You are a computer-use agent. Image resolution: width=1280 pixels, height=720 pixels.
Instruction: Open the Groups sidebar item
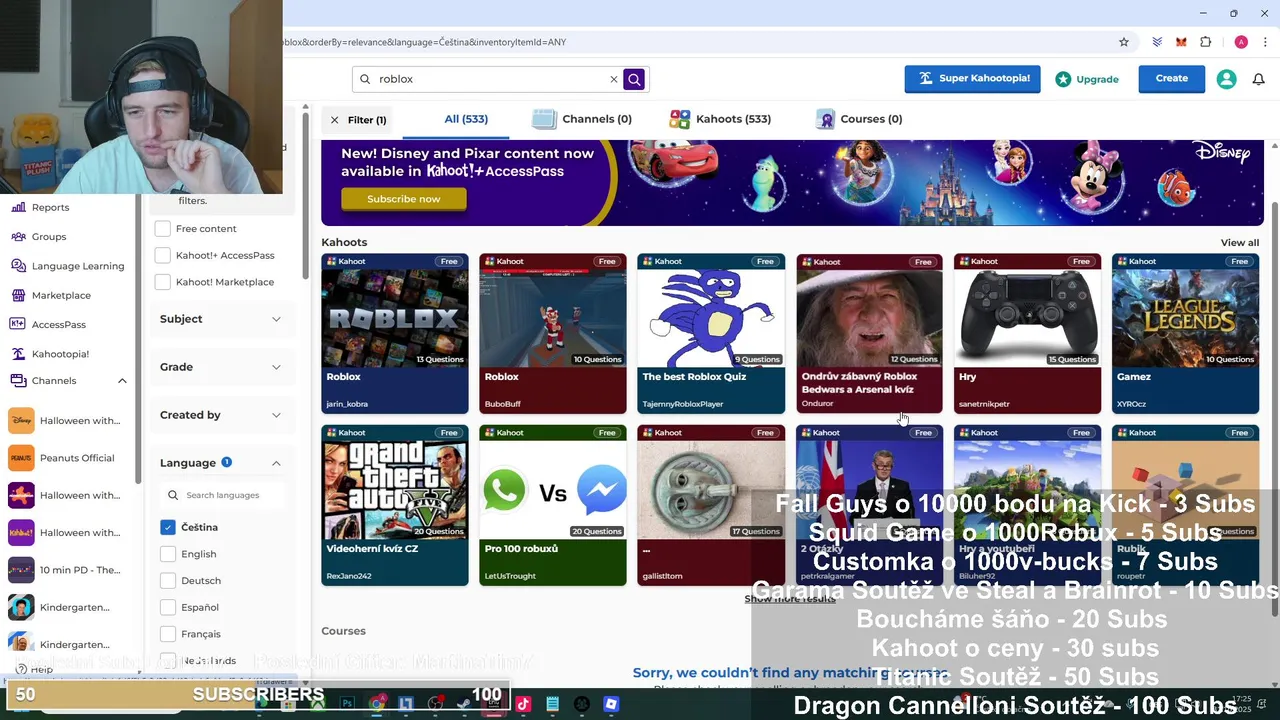tap(48, 237)
